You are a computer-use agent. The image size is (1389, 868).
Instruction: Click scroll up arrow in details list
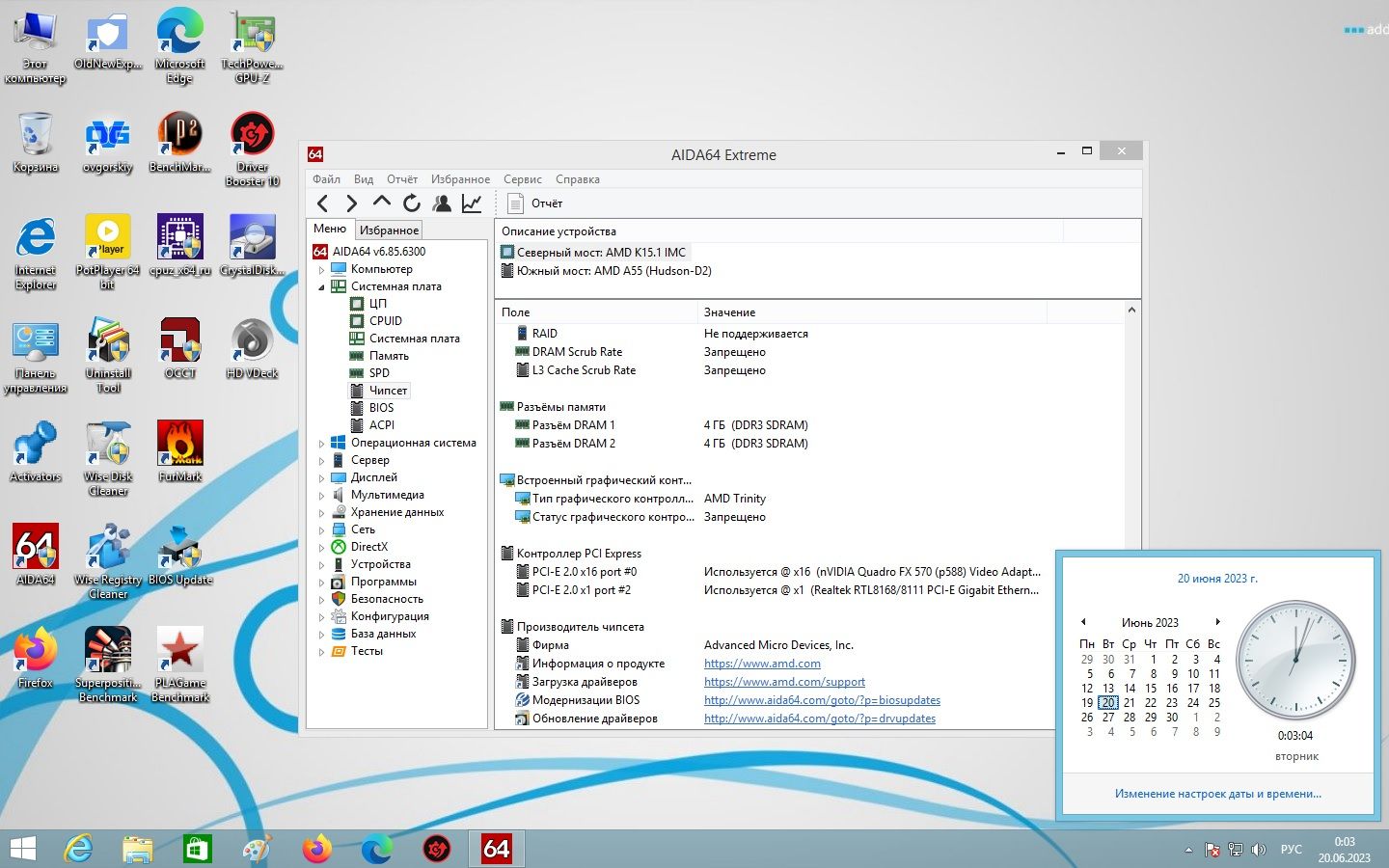(x=1131, y=311)
